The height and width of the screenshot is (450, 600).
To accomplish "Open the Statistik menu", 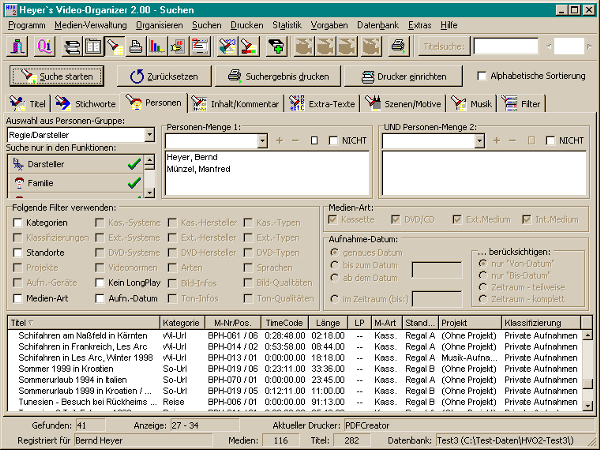I will [286, 22].
